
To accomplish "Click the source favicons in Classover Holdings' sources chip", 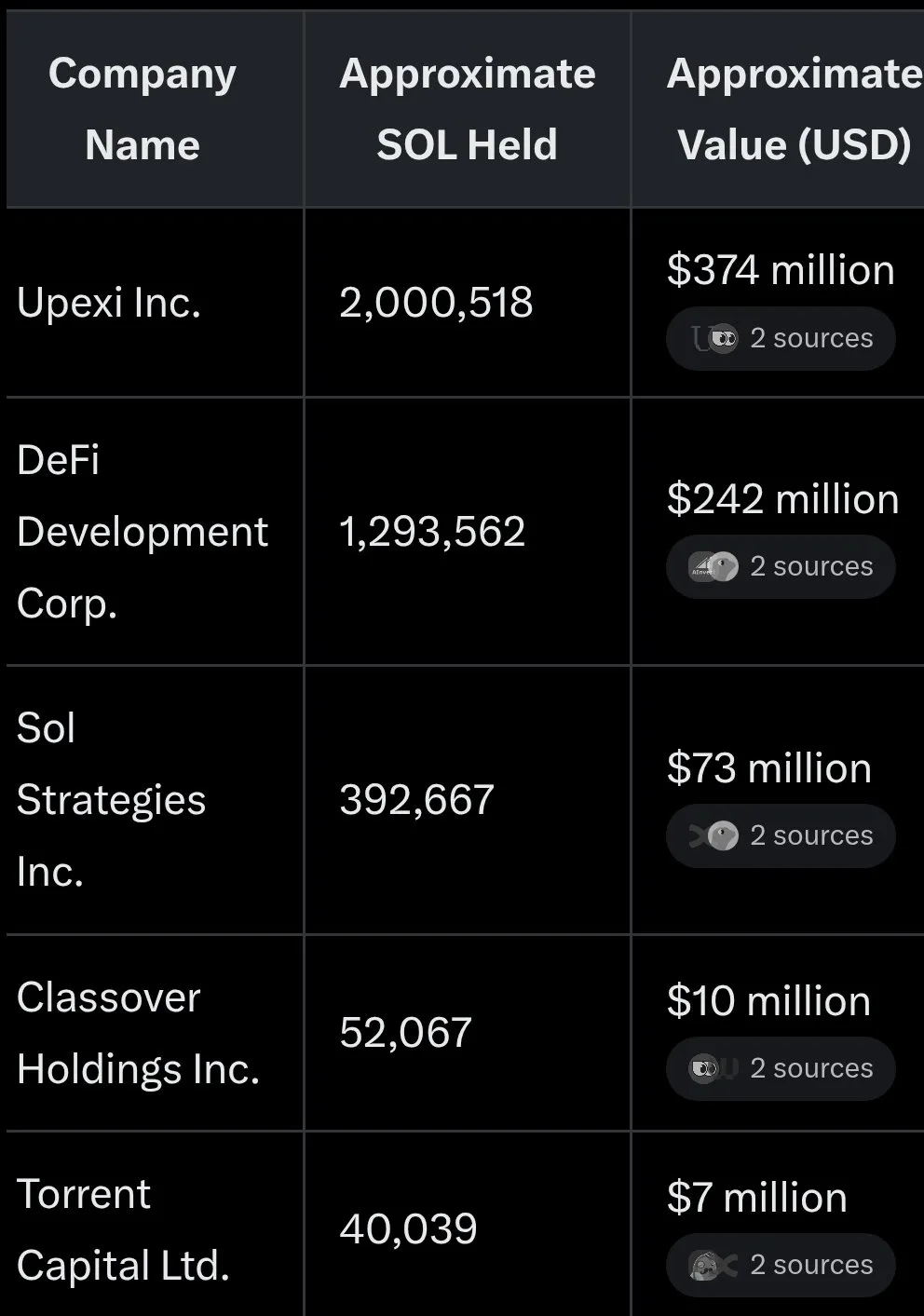I will [713, 1068].
